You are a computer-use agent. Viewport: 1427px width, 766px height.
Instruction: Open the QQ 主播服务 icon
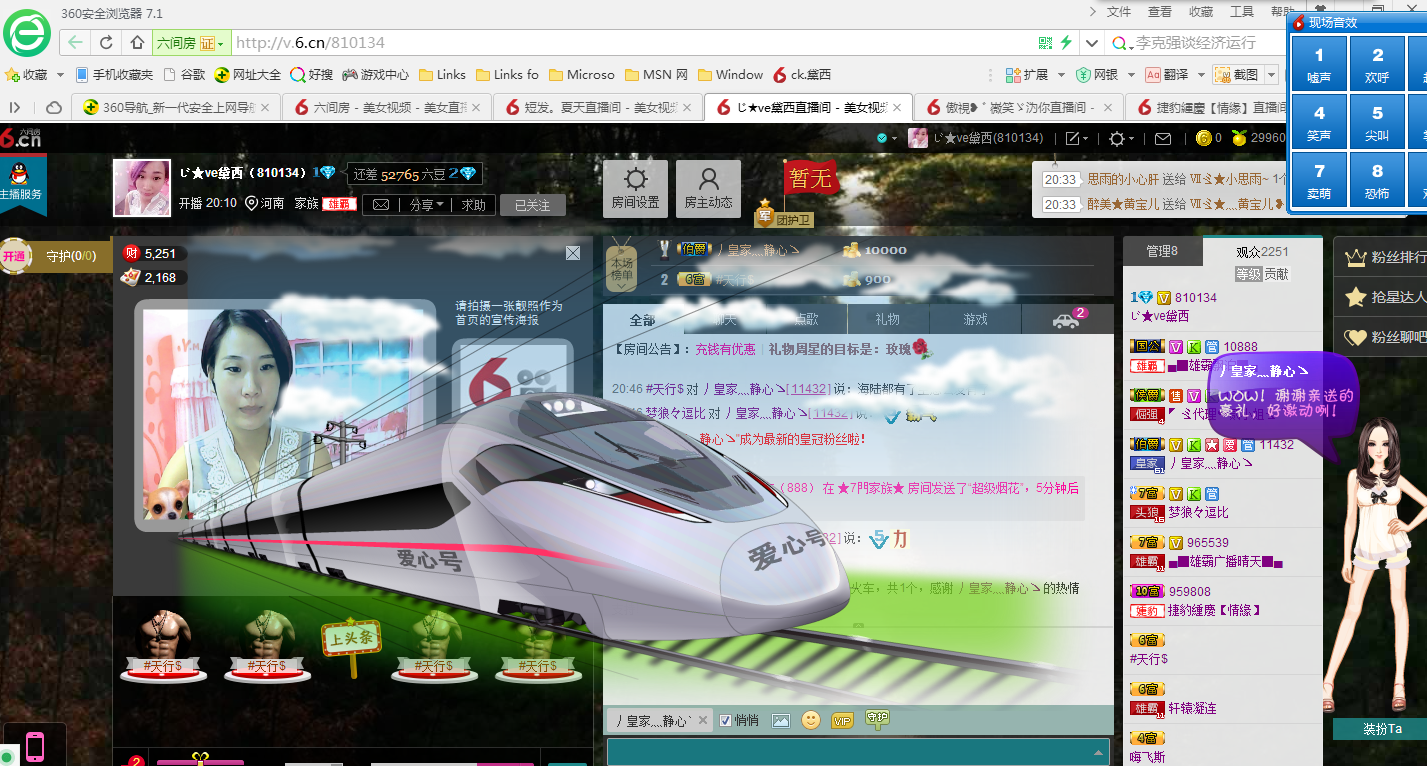[x=19, y=182]
